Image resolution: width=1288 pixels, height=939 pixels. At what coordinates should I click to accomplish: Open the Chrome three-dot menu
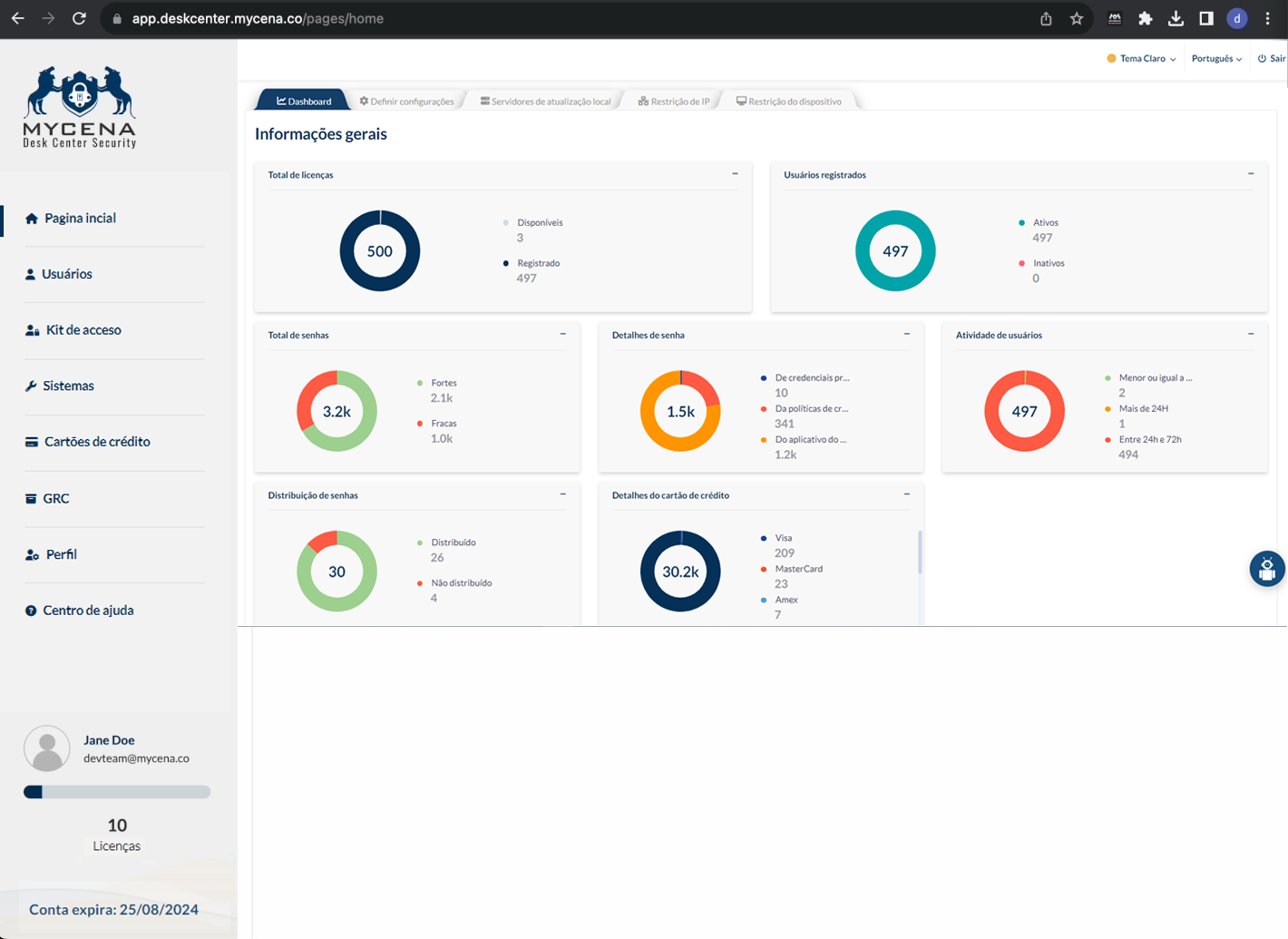[x=1268, y=18]
